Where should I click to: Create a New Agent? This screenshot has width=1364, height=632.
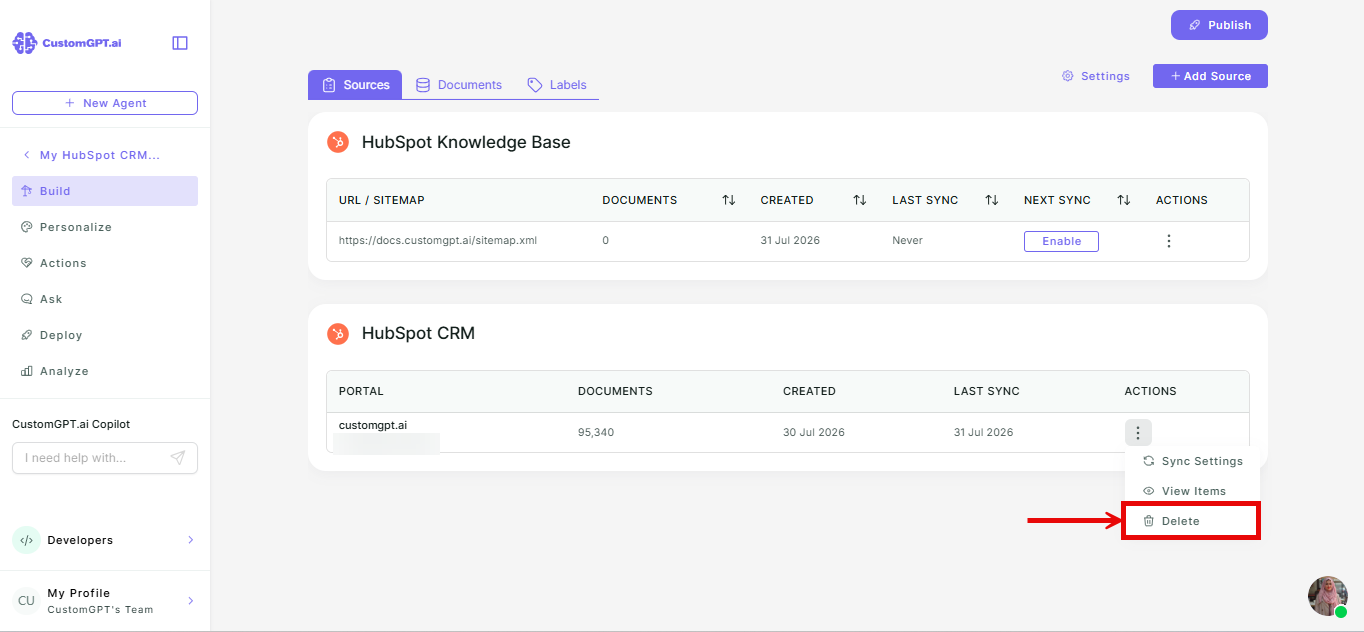click(105, 103)
